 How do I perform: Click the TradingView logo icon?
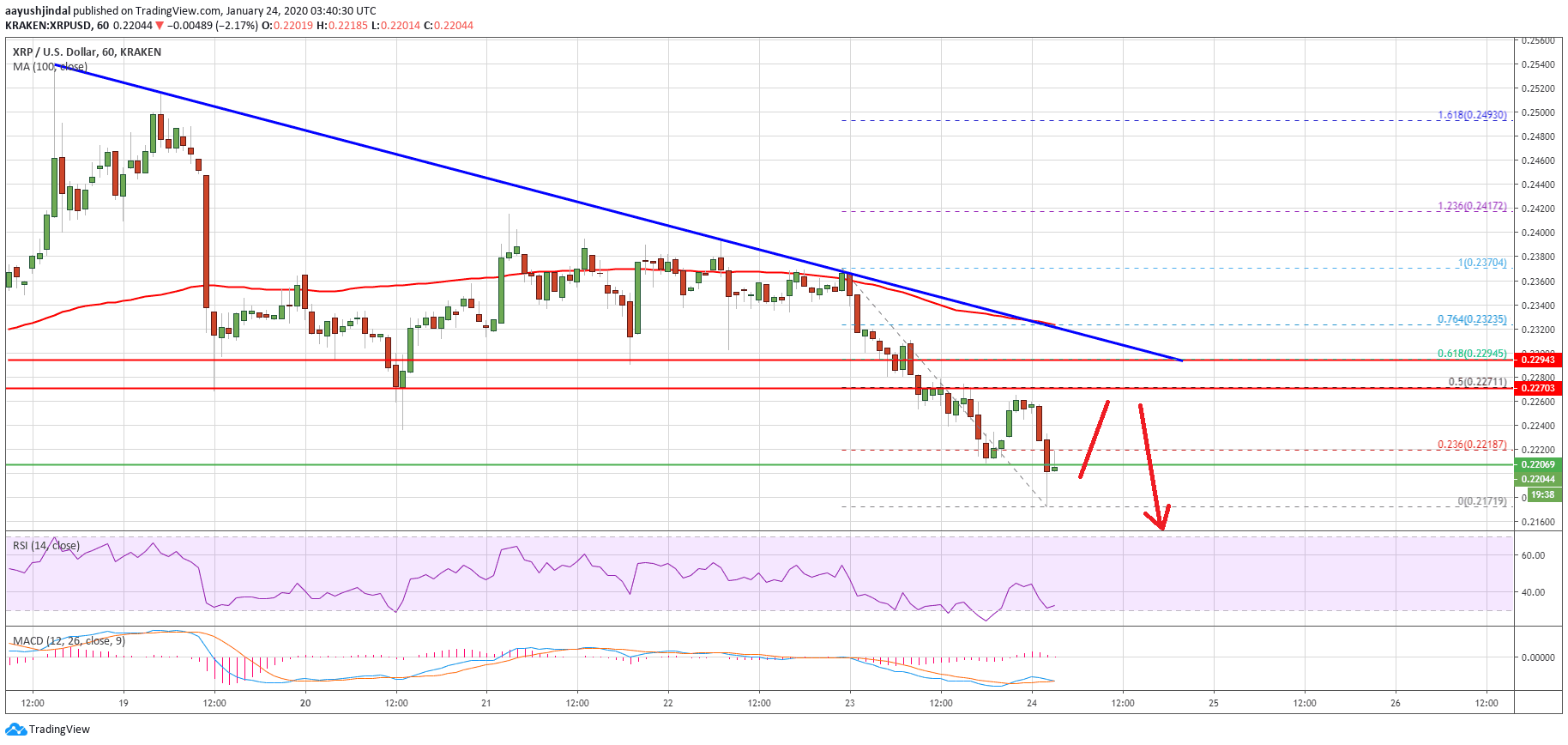[x=16, y=730]
